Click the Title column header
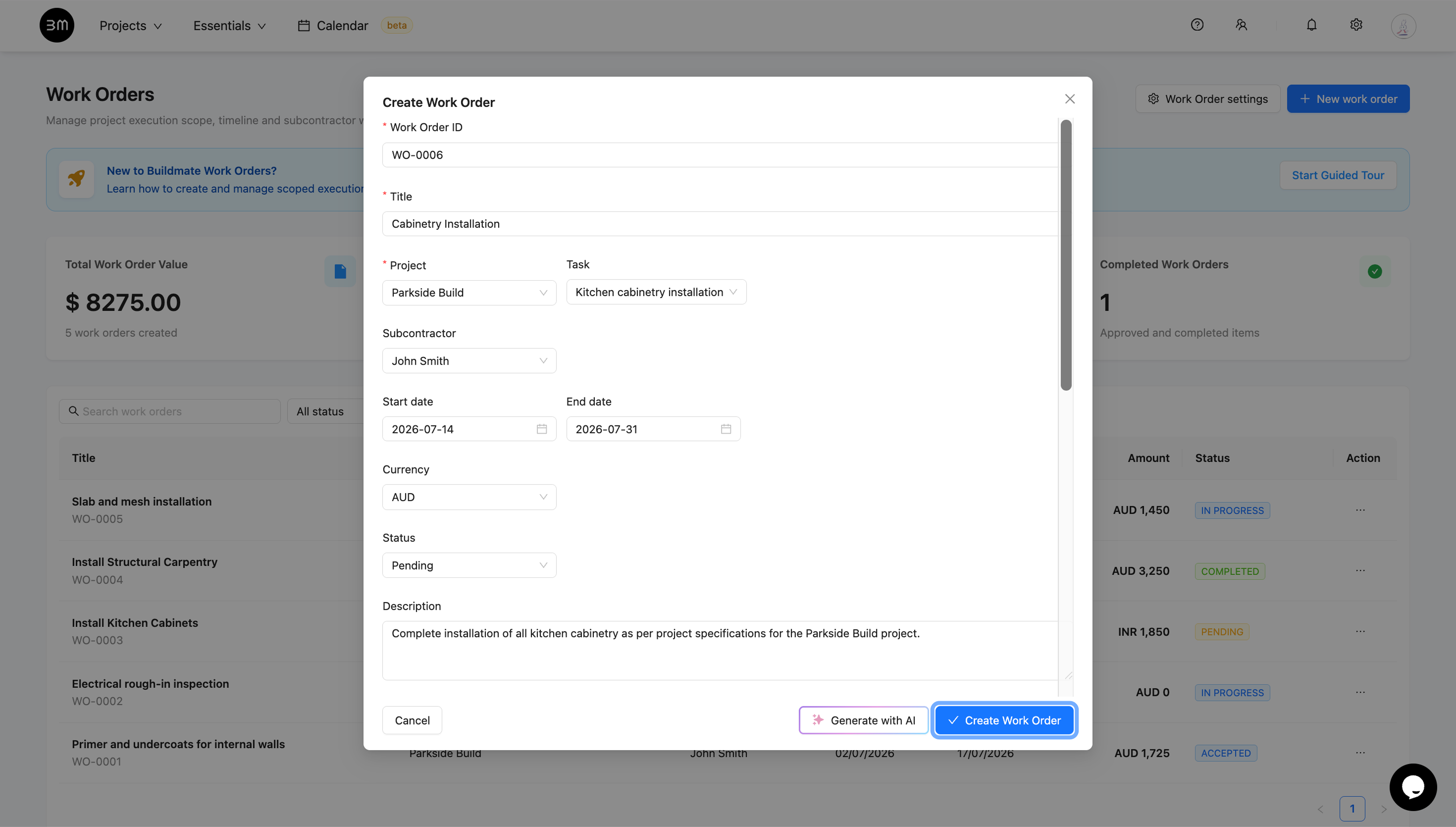Viewport: 1456px width, 827px height. 84,458
